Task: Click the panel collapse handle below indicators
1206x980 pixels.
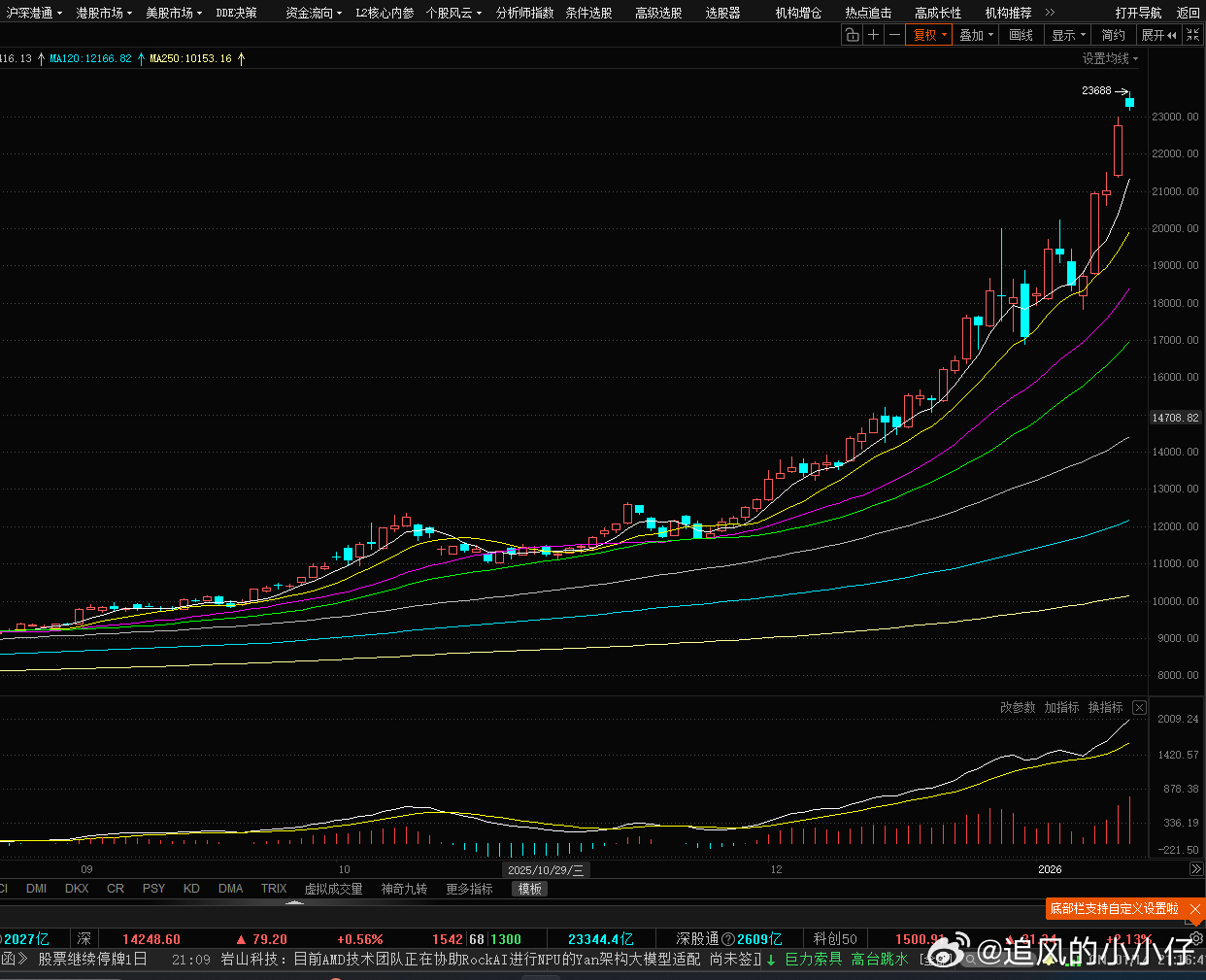Action: [295, 902]
